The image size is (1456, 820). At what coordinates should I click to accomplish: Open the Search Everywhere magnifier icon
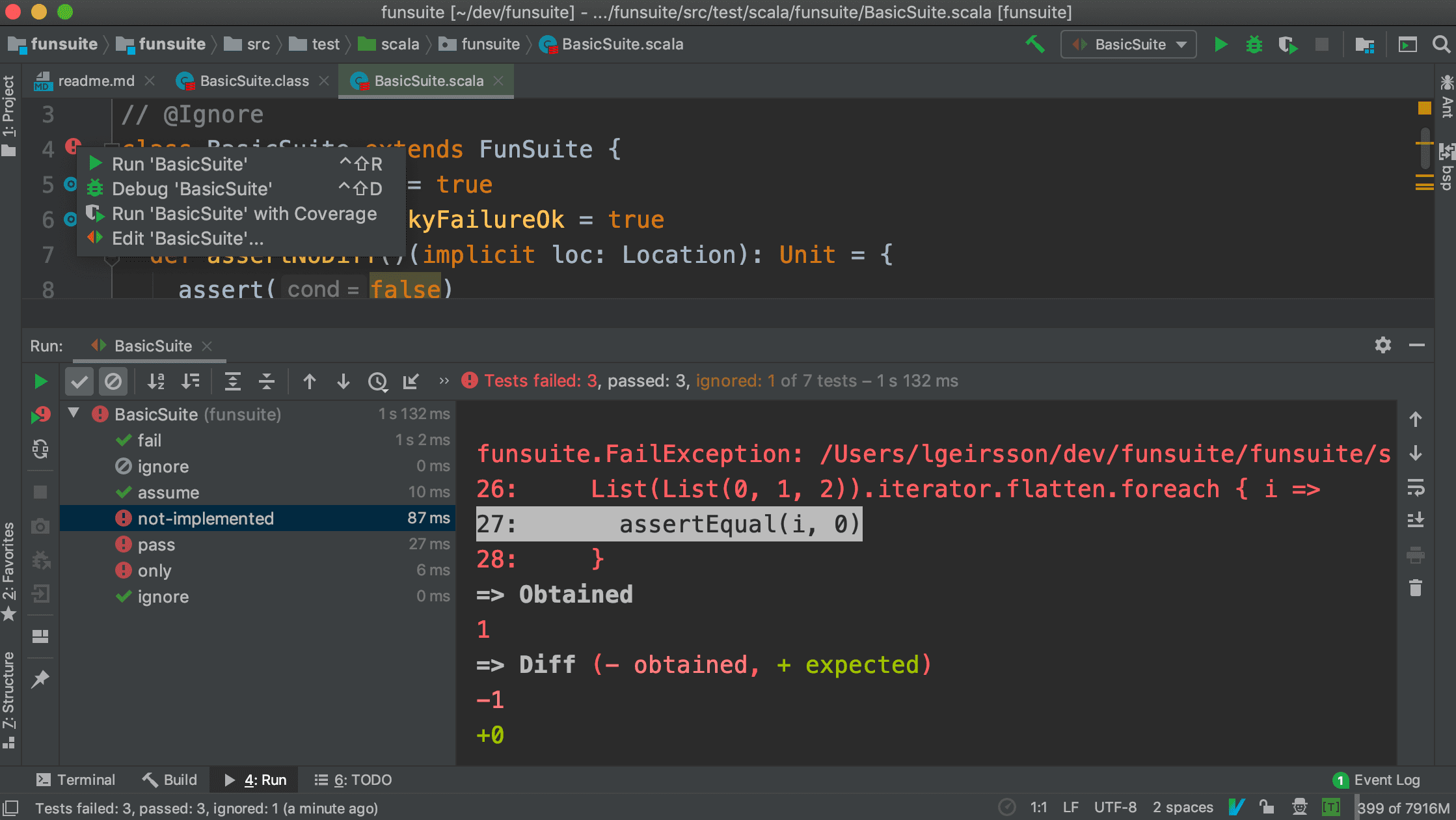click(1441, 44)
